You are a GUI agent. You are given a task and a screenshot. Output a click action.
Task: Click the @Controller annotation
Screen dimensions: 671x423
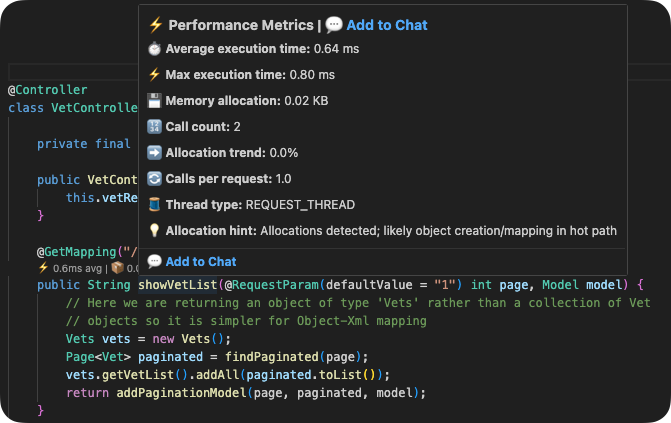(x=48, y=90)
